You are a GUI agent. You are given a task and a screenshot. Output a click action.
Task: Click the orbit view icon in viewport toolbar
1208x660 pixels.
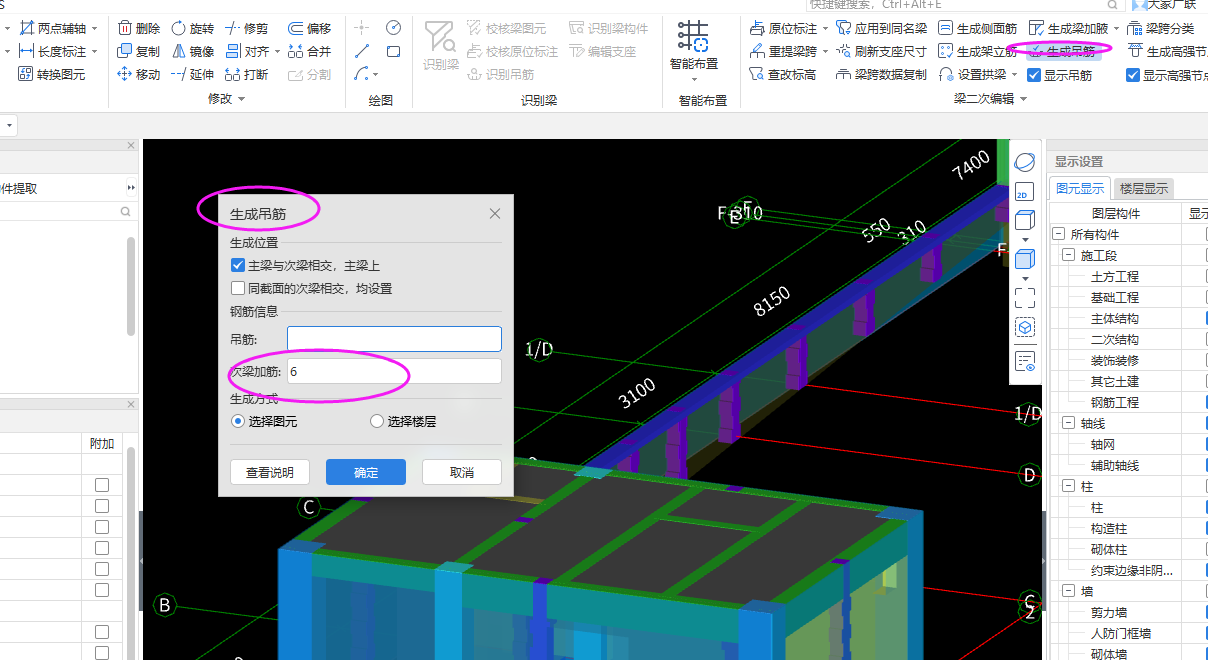pos(1025,162)
